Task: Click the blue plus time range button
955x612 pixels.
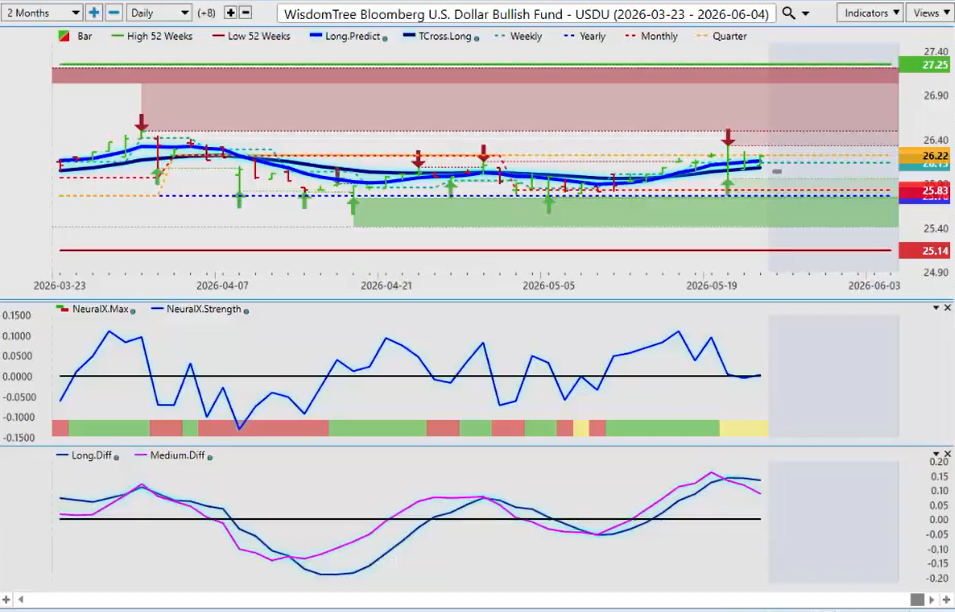Action: coord(94,13)
